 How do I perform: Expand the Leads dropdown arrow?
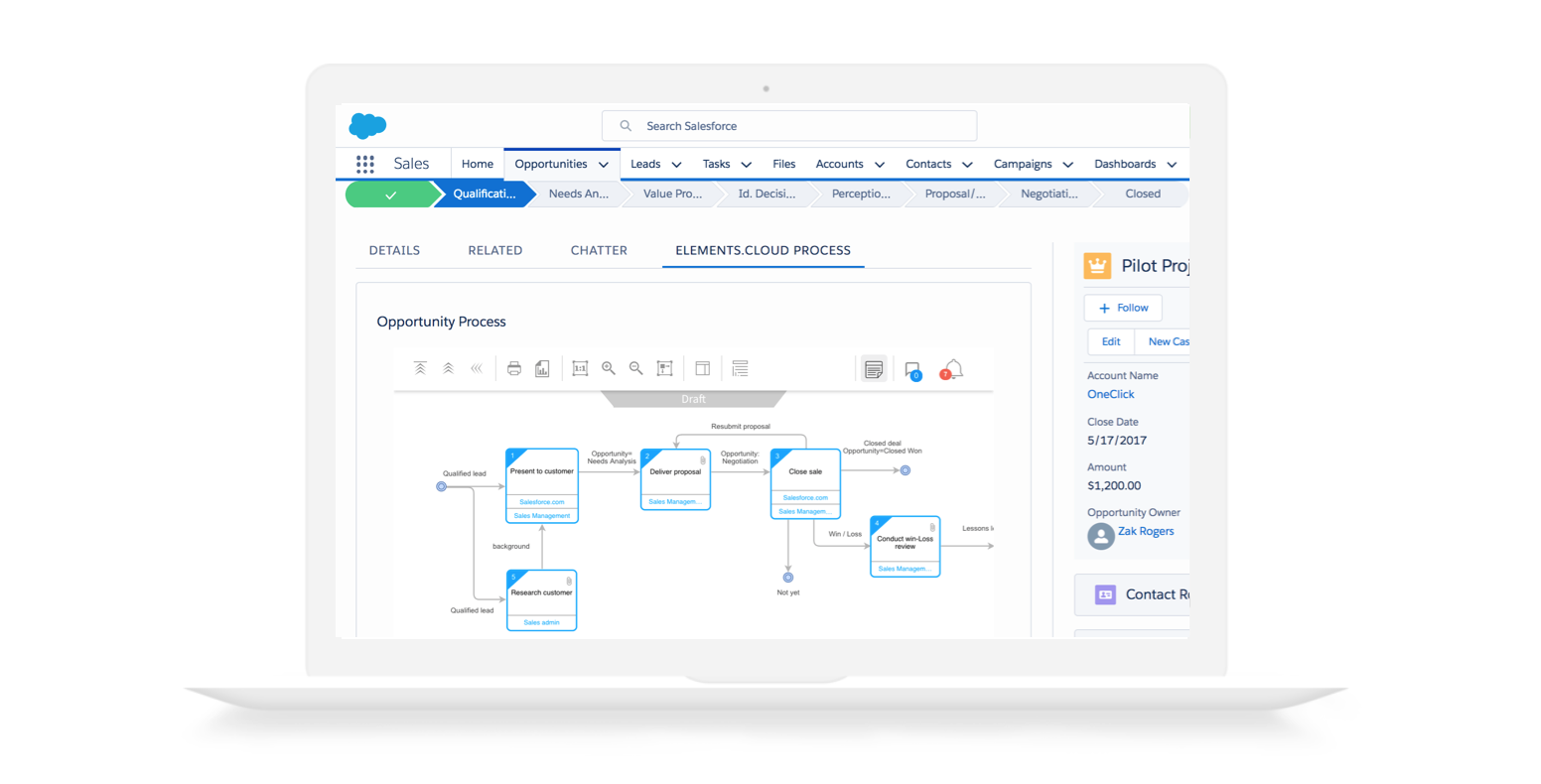point(677,165)
